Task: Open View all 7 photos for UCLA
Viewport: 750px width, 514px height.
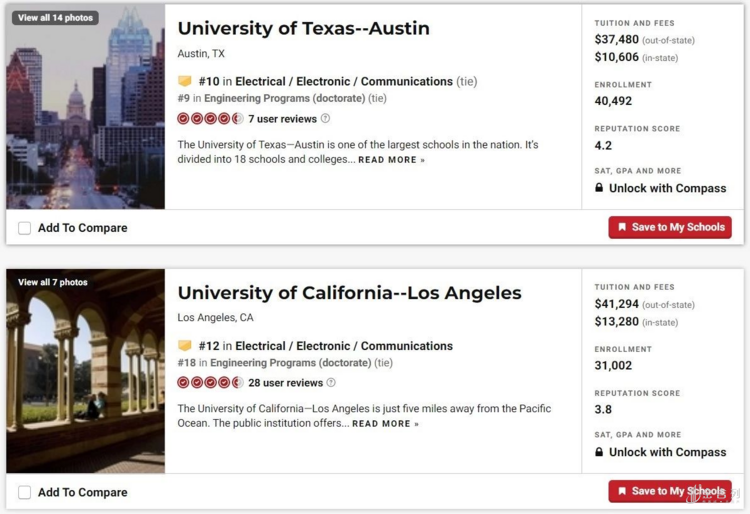Action: [52, 282]
